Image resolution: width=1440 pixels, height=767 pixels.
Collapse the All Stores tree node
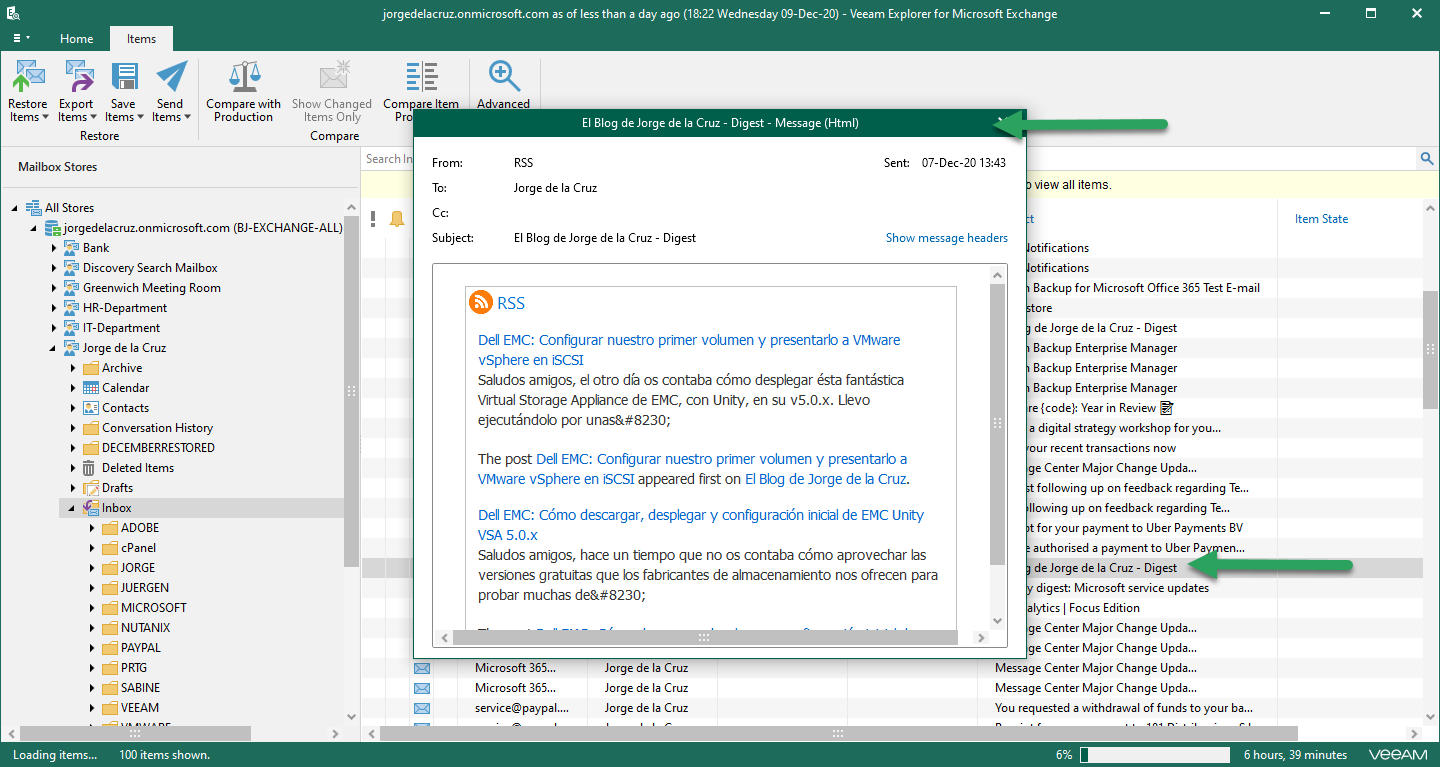pos(15,208)
